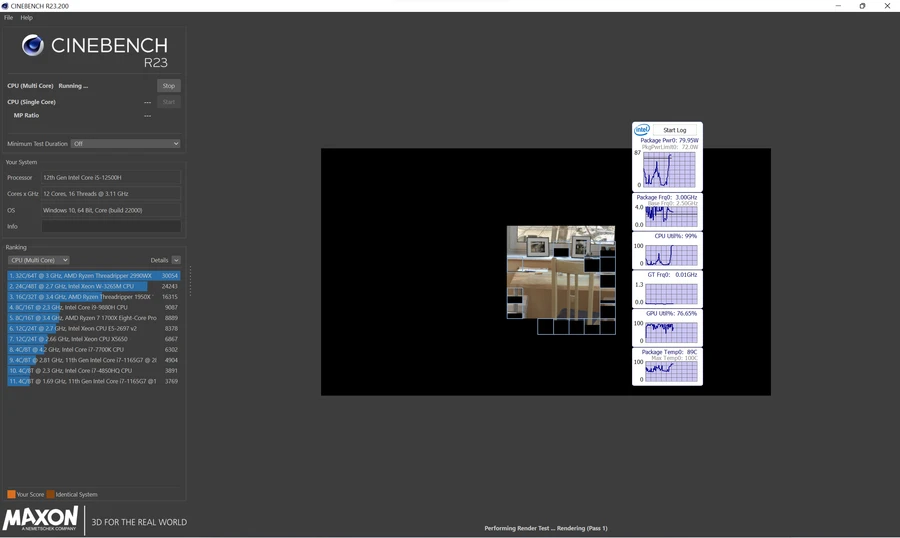Select the Ryzen 7 1700X ranking row
This screenshot has height=538, width=900.
pyautogui.click(x=94, y=318)
